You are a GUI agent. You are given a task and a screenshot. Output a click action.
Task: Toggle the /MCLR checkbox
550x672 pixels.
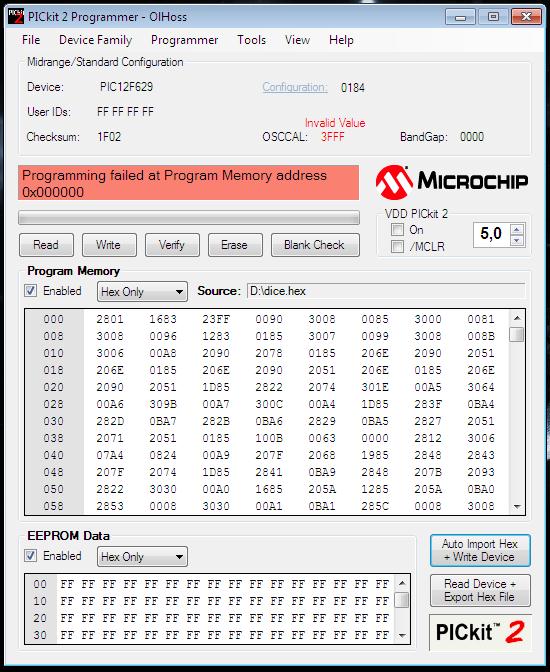coord(397,247)
